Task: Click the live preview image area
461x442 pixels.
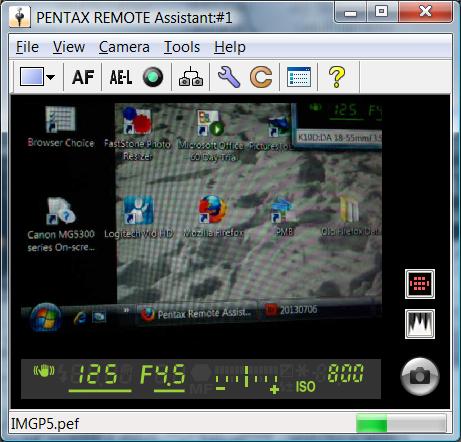Action: pyautogui.click(x=201, y=216)
